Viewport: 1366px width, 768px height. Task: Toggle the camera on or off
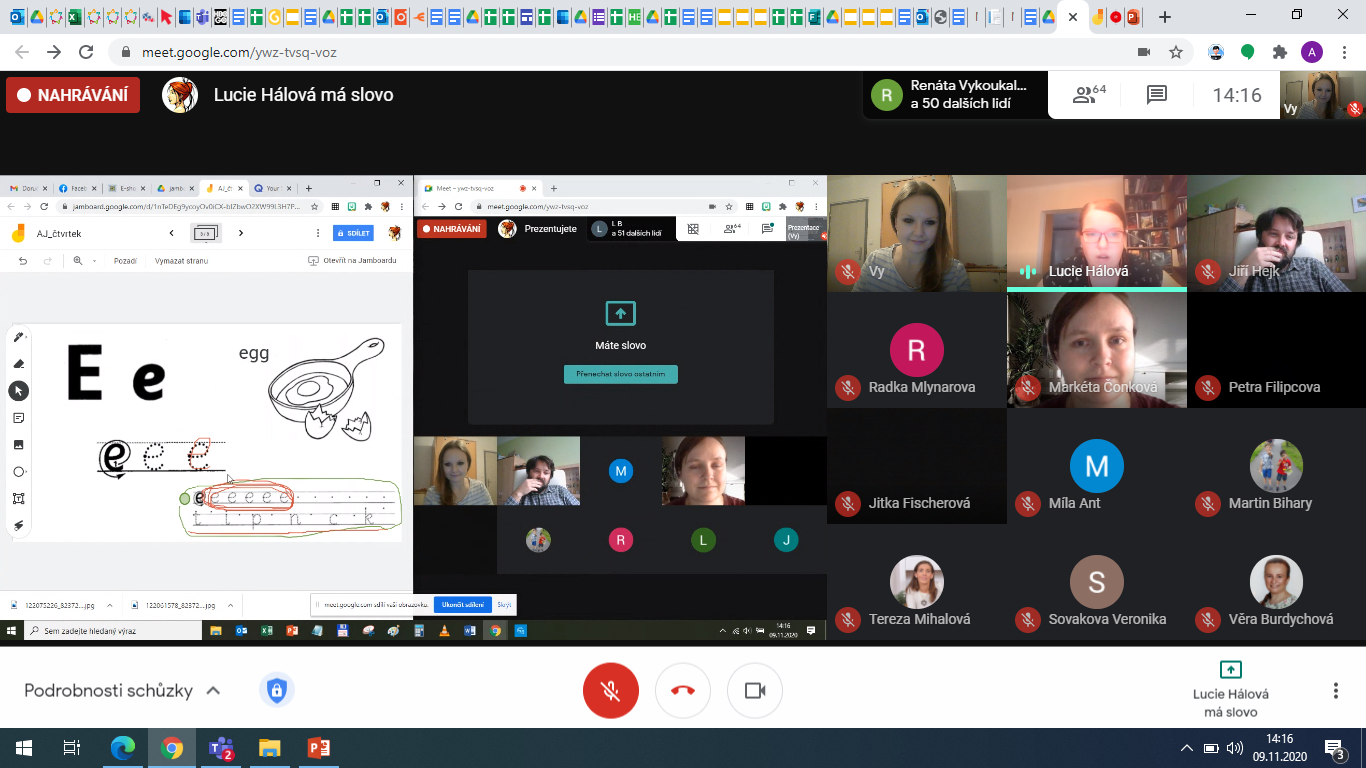[x=755, y=691]
